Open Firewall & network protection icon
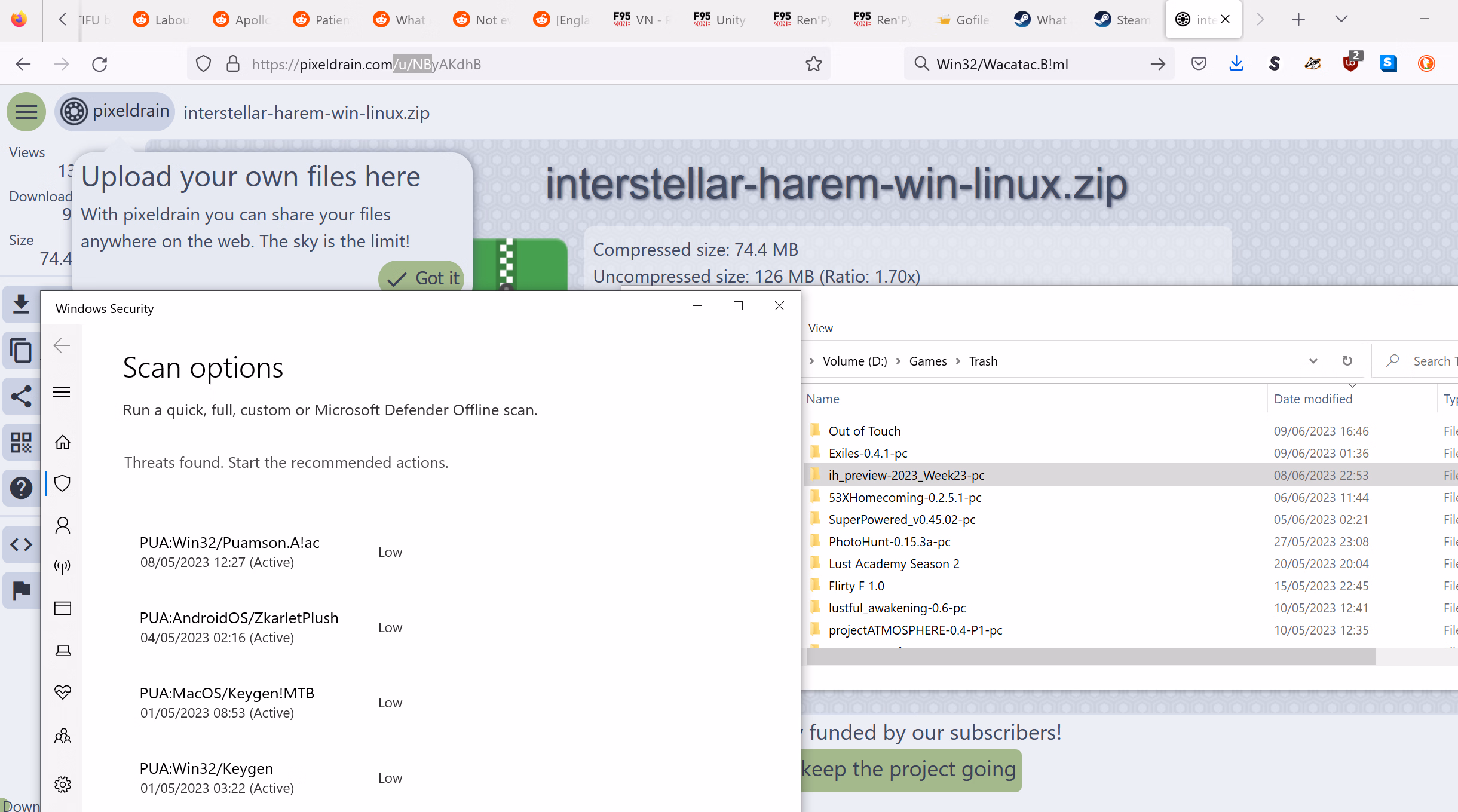1458x812 pixels. click(x=63, y=566)
